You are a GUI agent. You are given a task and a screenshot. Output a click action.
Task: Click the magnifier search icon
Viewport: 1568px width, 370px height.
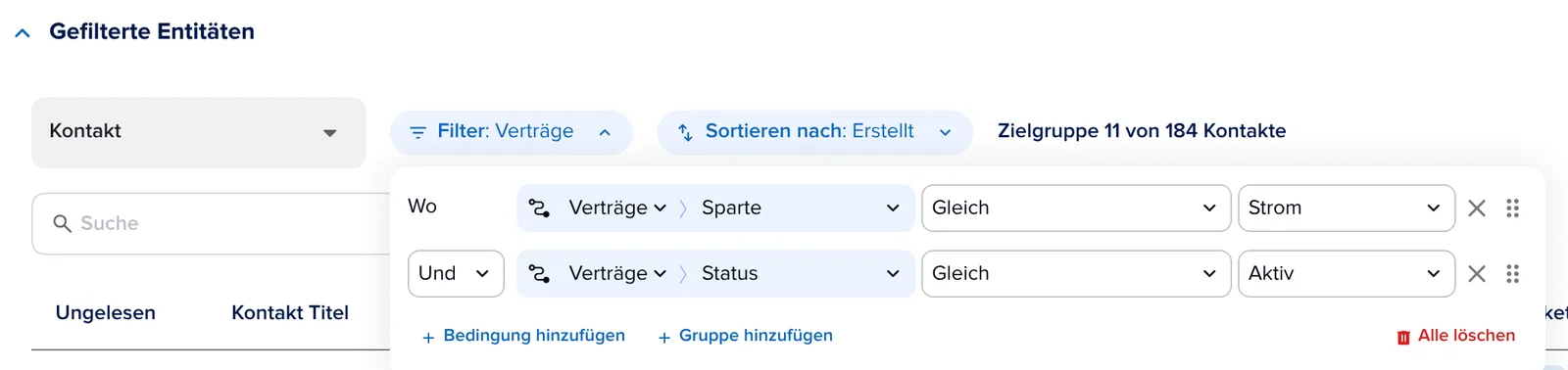[x=62, y=223]
